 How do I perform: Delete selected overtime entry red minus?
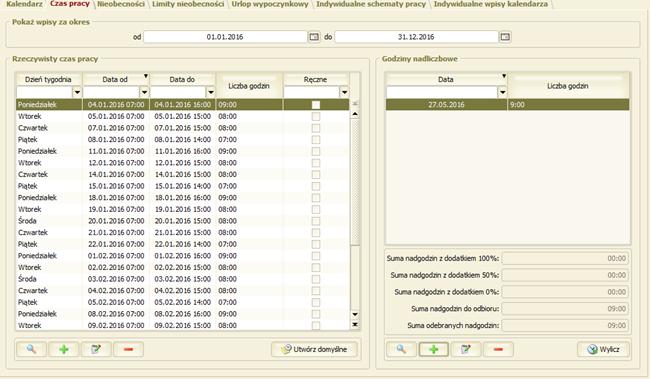coord(498,349)
